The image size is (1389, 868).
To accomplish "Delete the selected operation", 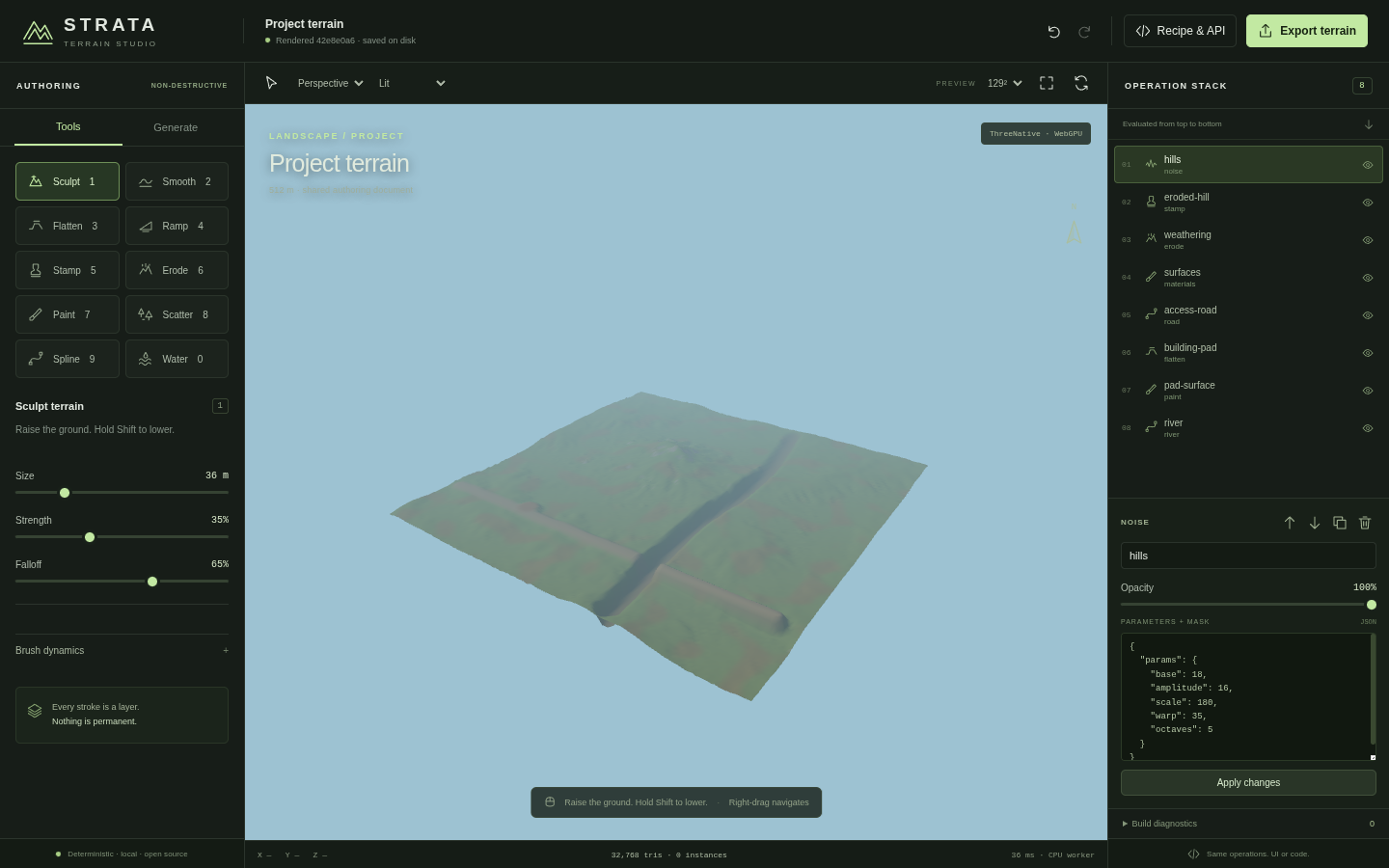I will [1365, 523].
